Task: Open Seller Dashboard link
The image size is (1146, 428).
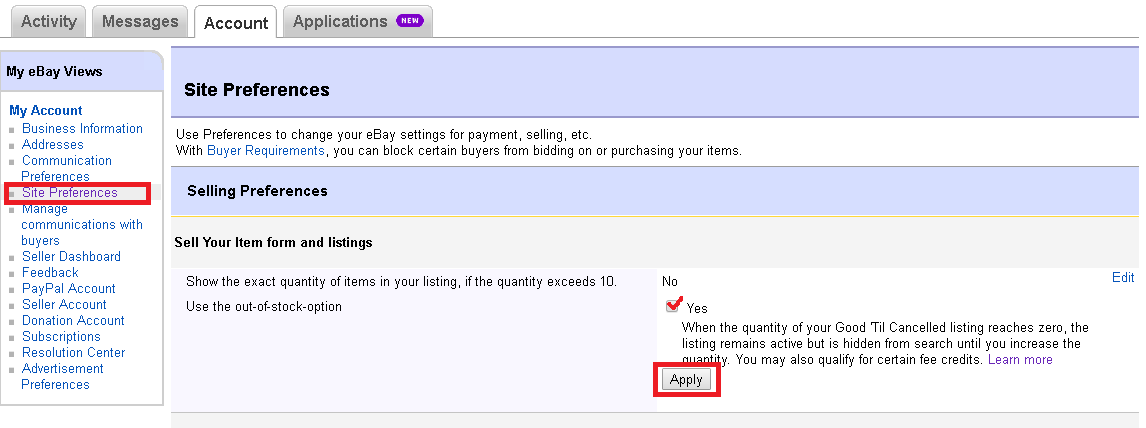Action: [x=72, y=256]
